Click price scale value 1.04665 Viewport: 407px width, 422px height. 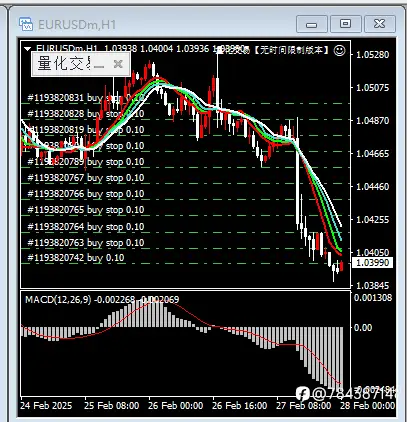click(373, 154)
